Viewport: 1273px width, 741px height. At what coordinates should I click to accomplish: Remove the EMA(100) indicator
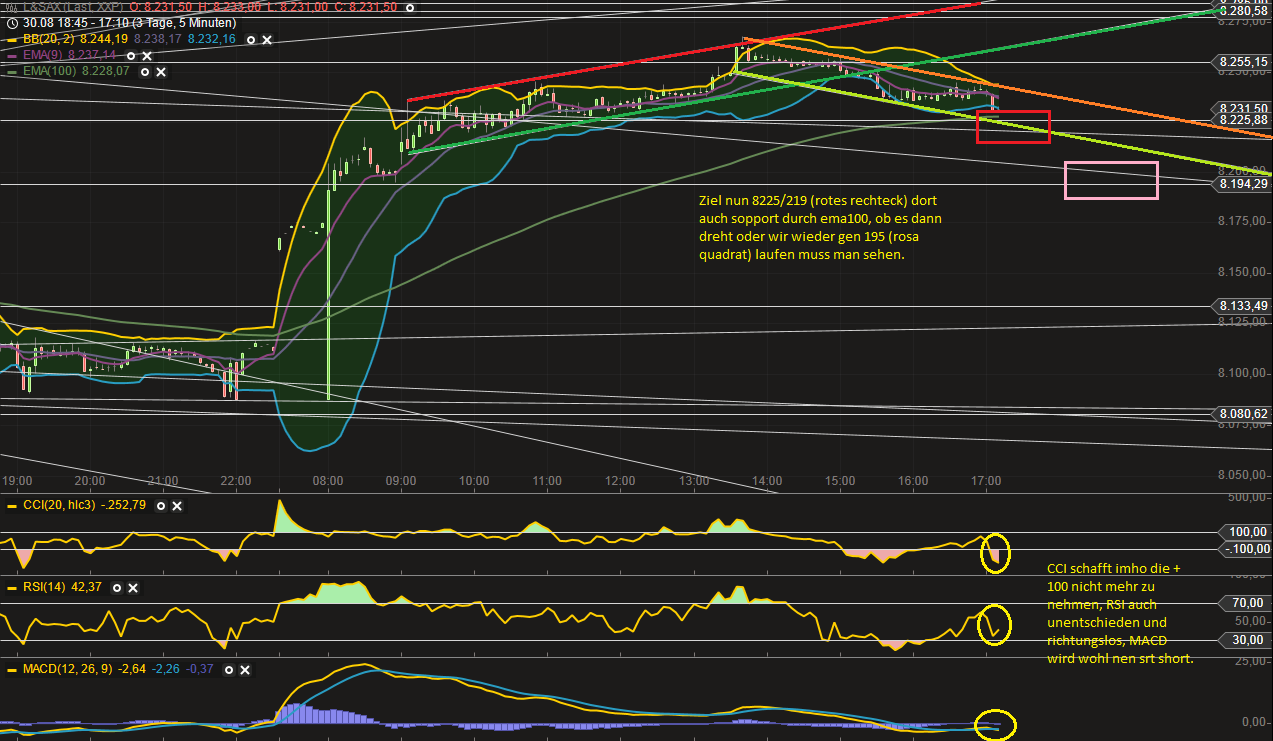pyautogui.click(x=161, y=72)
